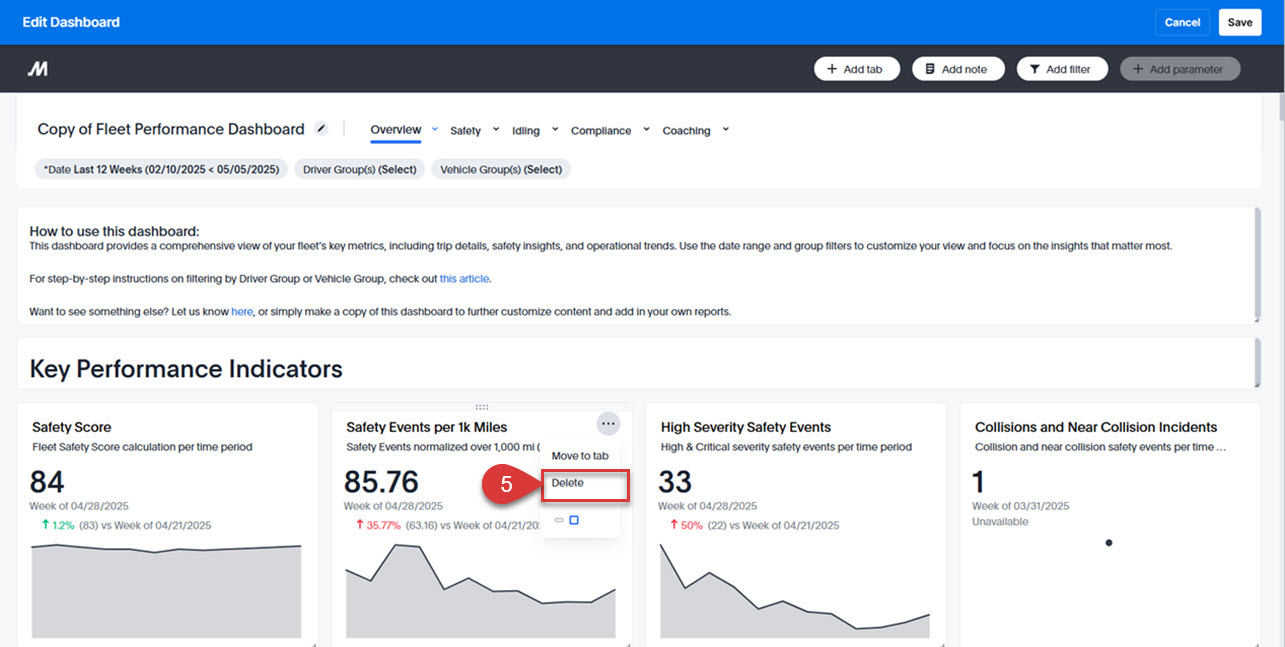The image size is (1285, 647).
Task: Open the Vehicle Group(s) filter
Action: tap(501, 169)
